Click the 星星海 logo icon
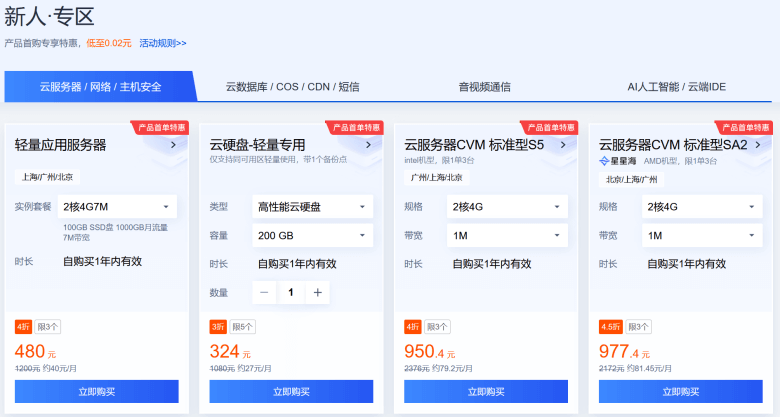The image size is (780, 417). pyautogui.click(x=604, y=160)
